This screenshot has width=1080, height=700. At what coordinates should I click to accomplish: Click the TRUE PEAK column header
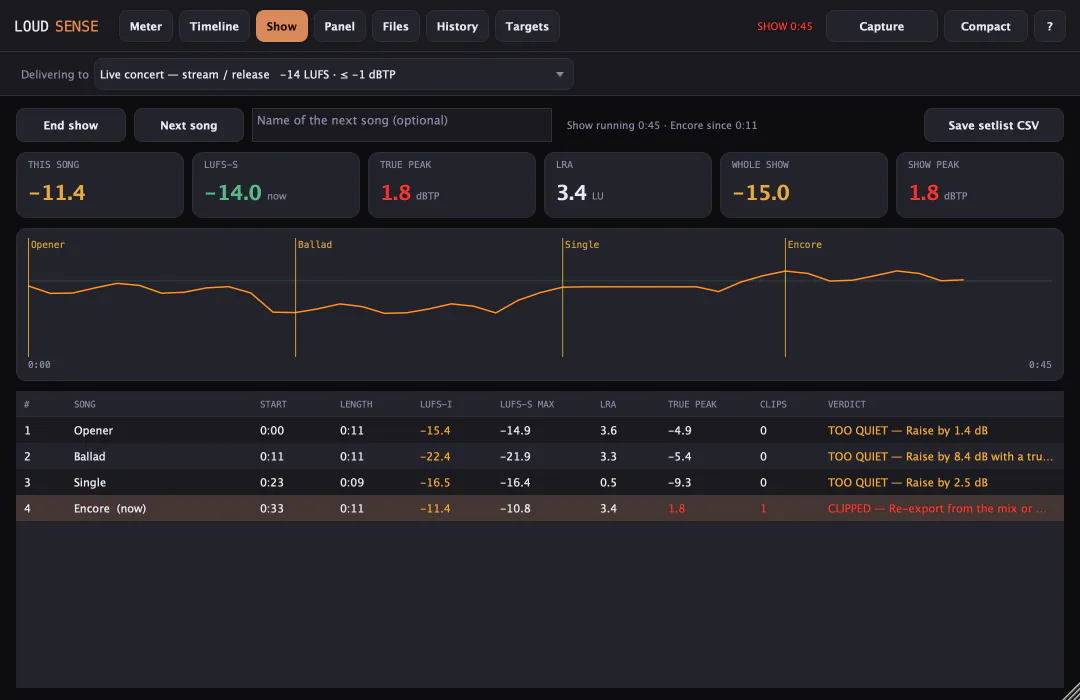(692, 404)
